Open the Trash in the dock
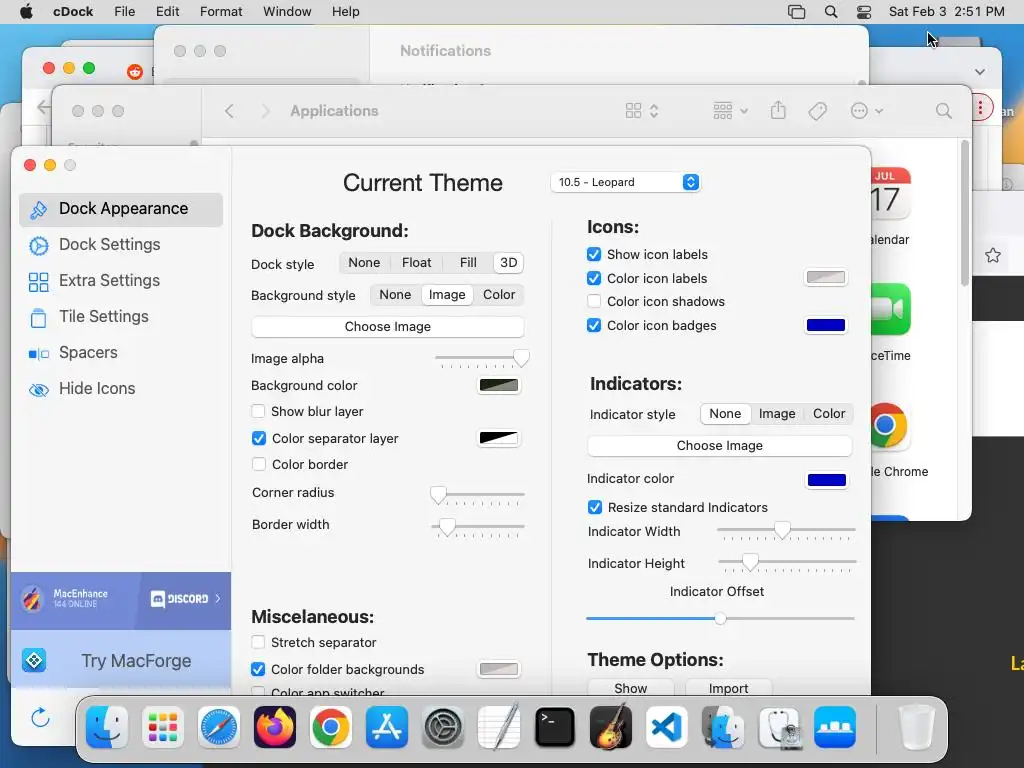 click(917, 727)
